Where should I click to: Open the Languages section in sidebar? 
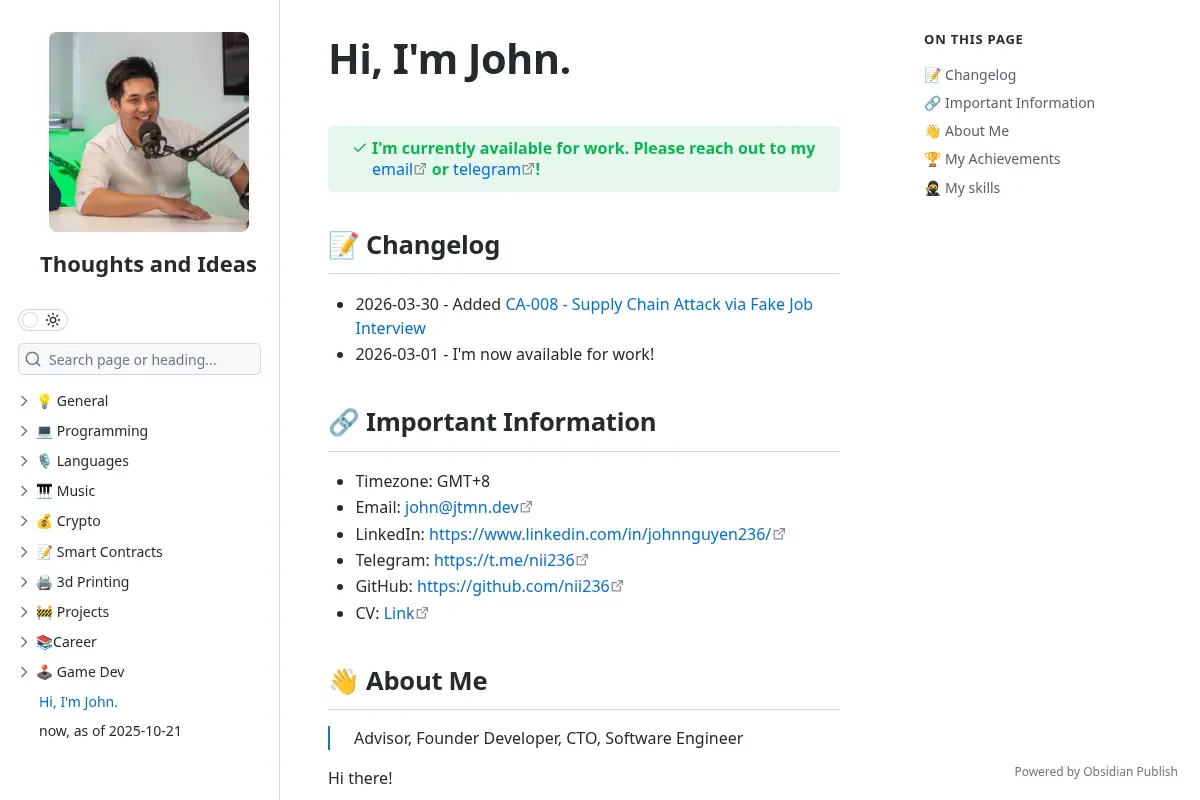coord(83,461)
